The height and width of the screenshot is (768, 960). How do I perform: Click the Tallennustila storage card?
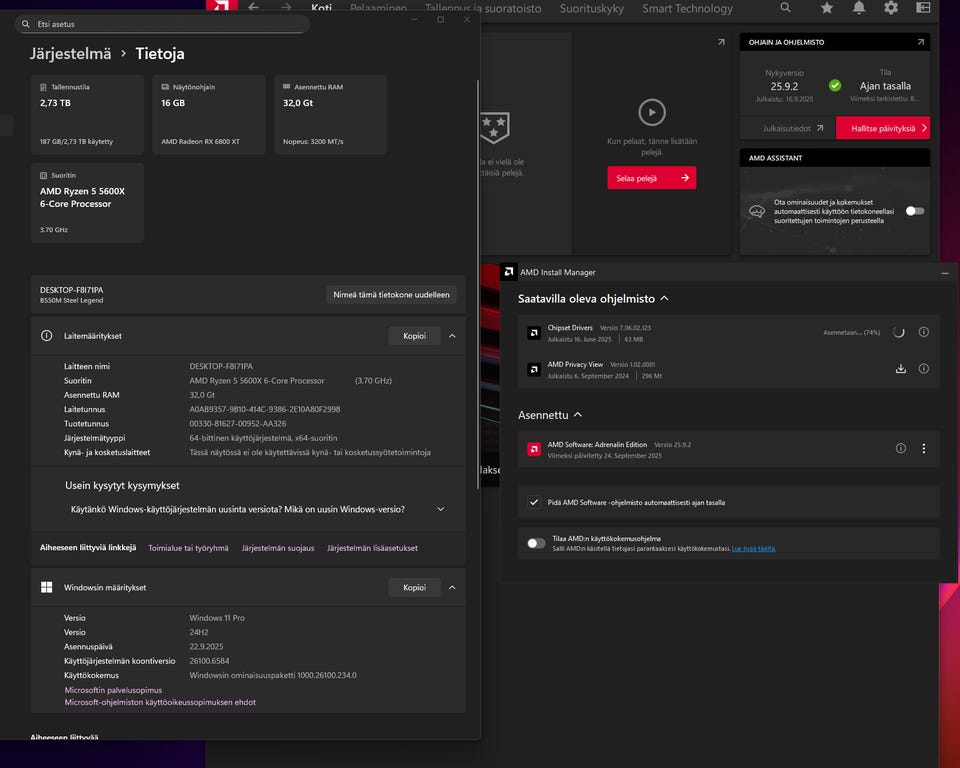[x=88, y=115]
